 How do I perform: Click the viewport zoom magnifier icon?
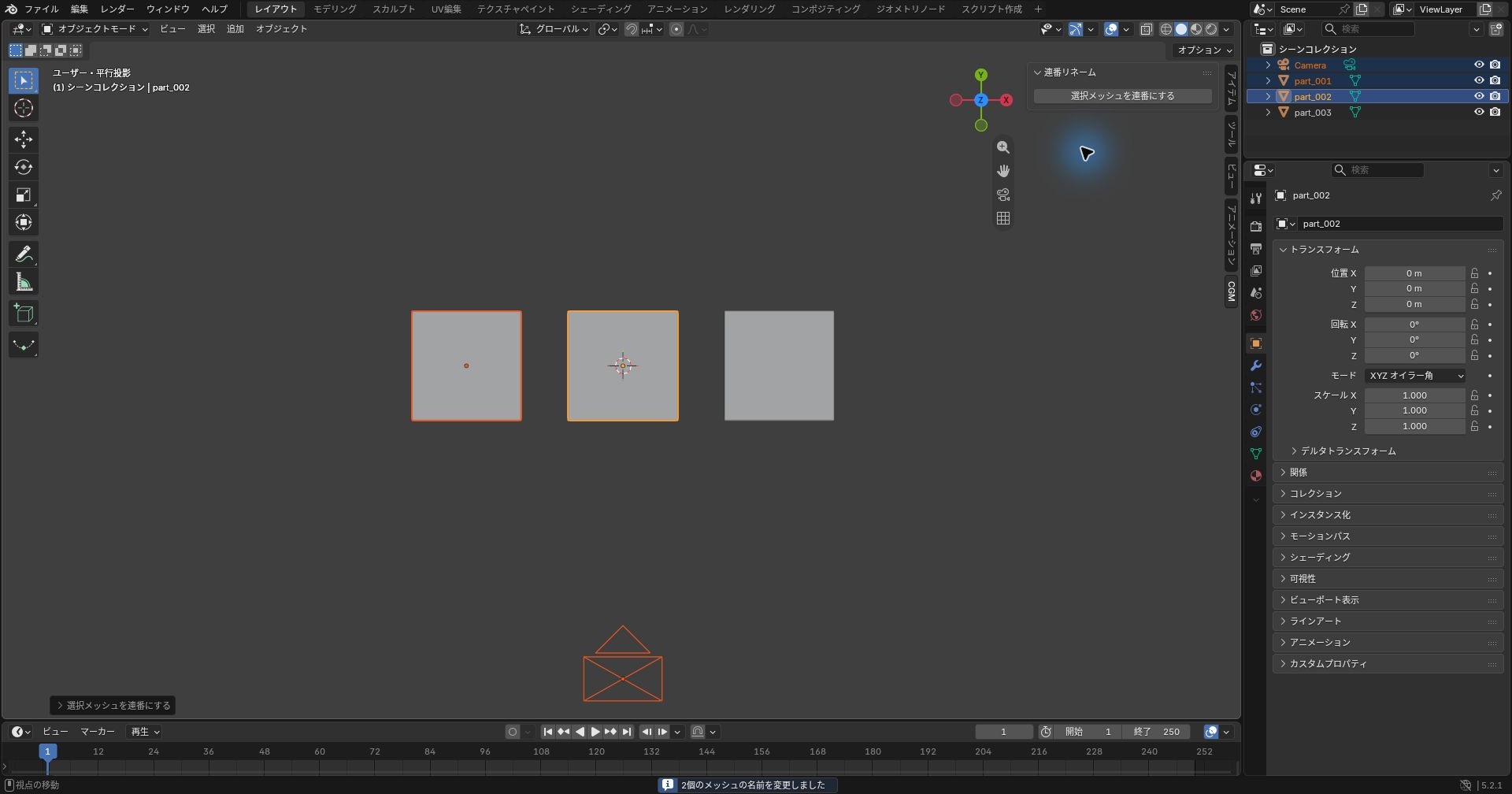pyautogui.click(x=1003, y=147)
